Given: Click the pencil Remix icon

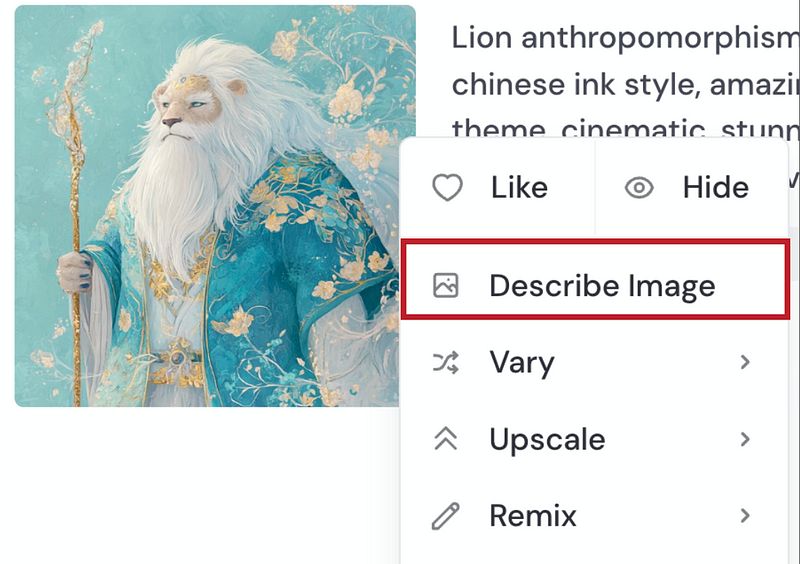Looking at the screenshot, I should tap(445, 516).
